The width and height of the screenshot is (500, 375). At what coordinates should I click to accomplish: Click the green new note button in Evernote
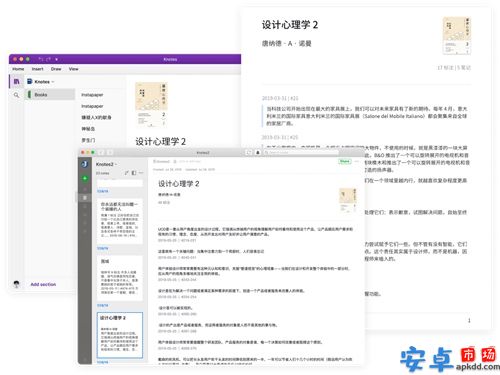coord(85,179)
